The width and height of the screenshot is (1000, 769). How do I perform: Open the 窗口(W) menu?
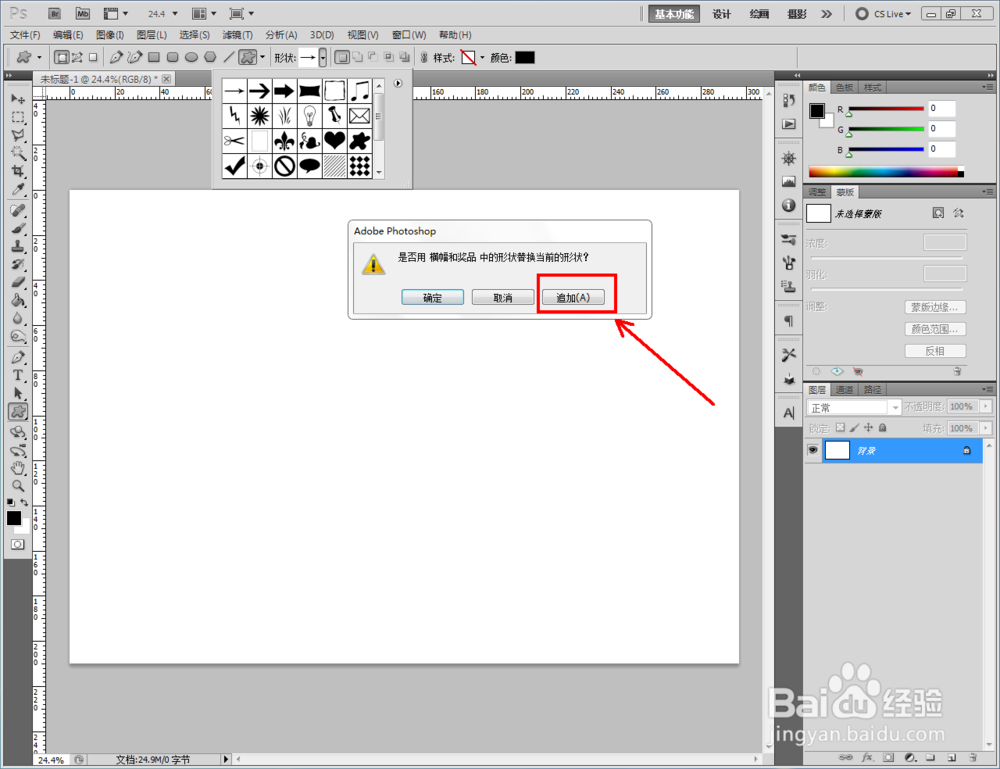click(409, 34)
